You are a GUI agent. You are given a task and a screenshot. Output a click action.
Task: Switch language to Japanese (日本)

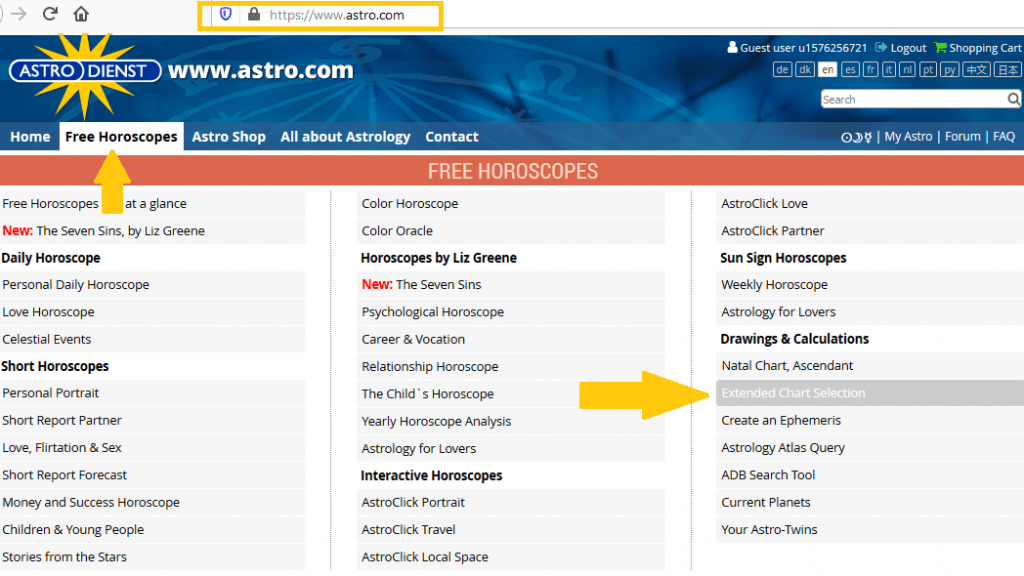[x=1007, y=69]
